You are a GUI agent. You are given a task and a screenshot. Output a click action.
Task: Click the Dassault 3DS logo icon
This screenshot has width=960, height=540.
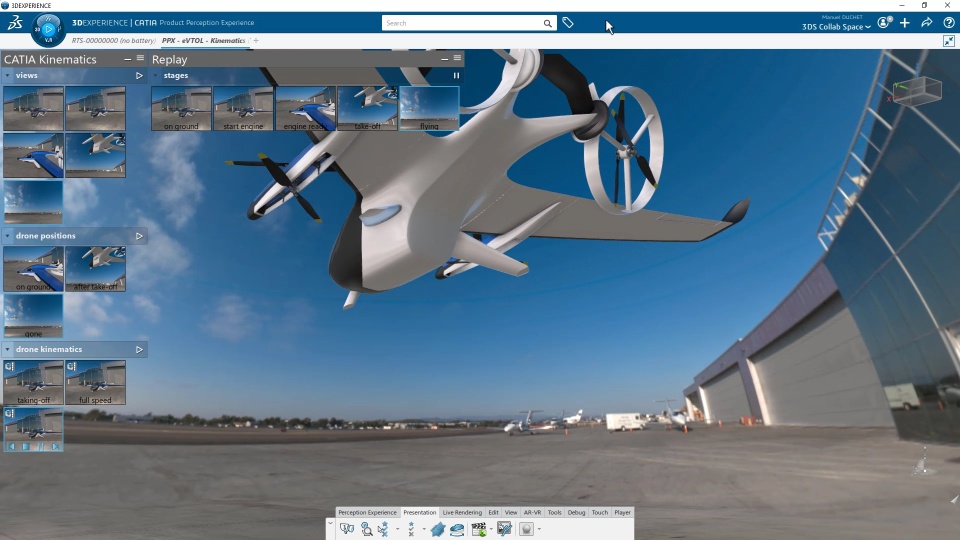tap(15, 23)
